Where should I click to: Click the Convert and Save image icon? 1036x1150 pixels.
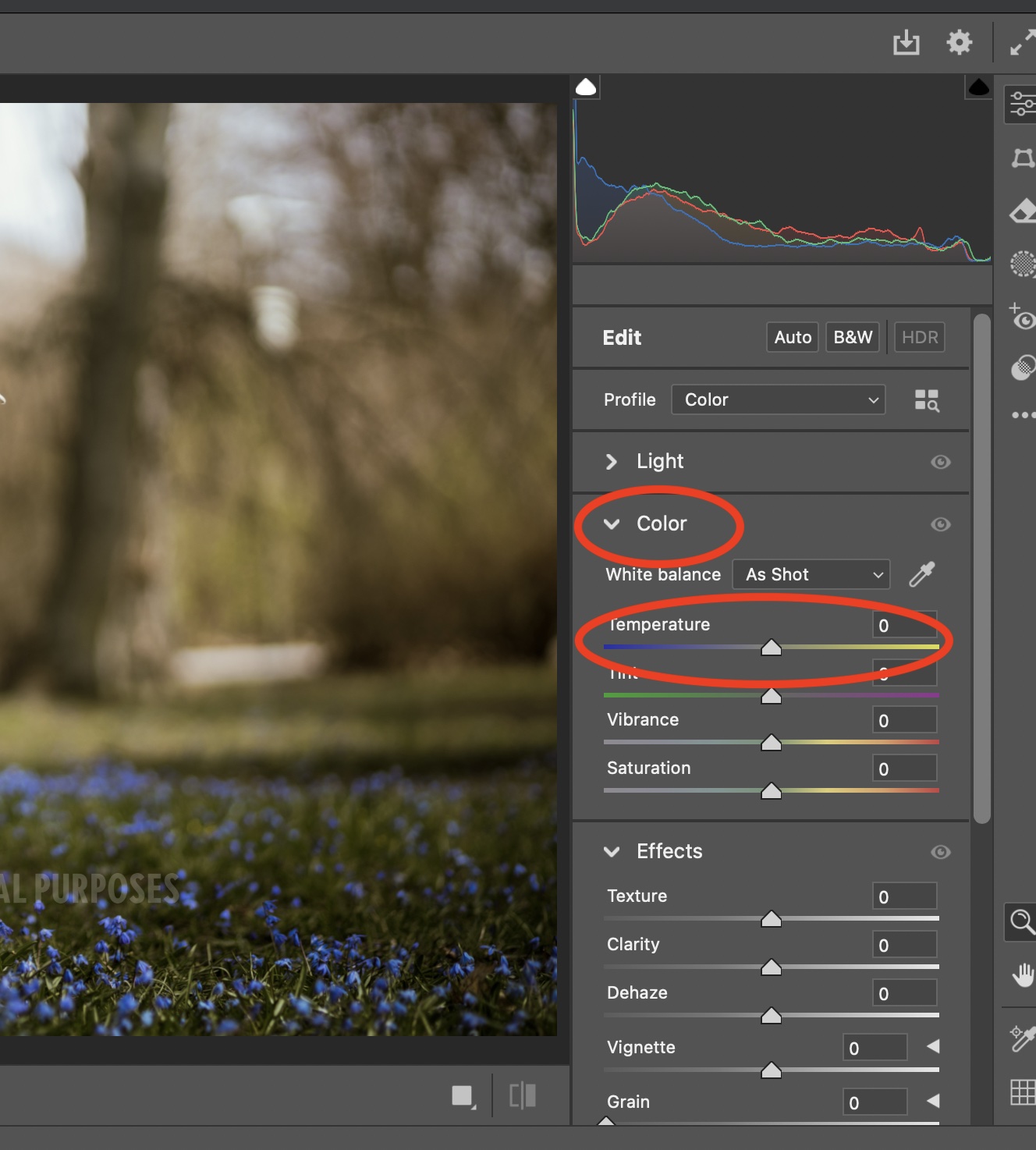click(906, 42)
